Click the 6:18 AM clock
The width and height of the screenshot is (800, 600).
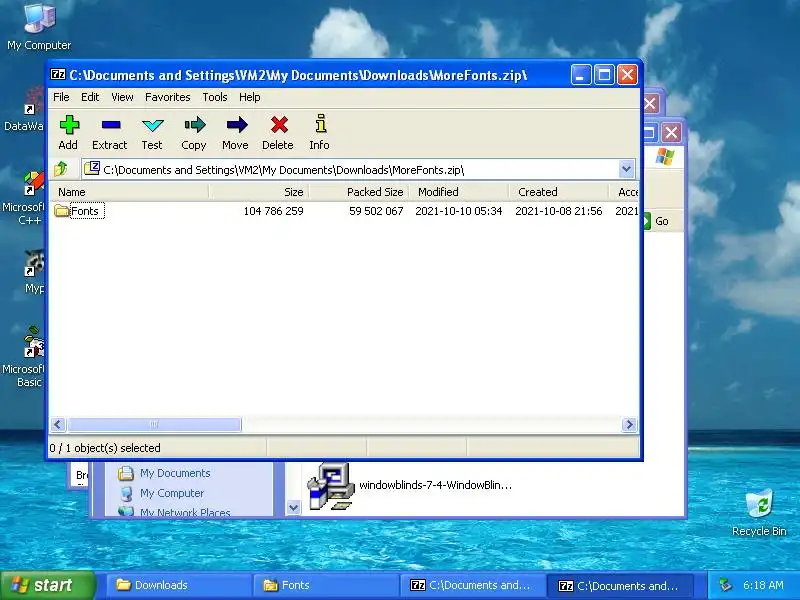coord(763,585)
